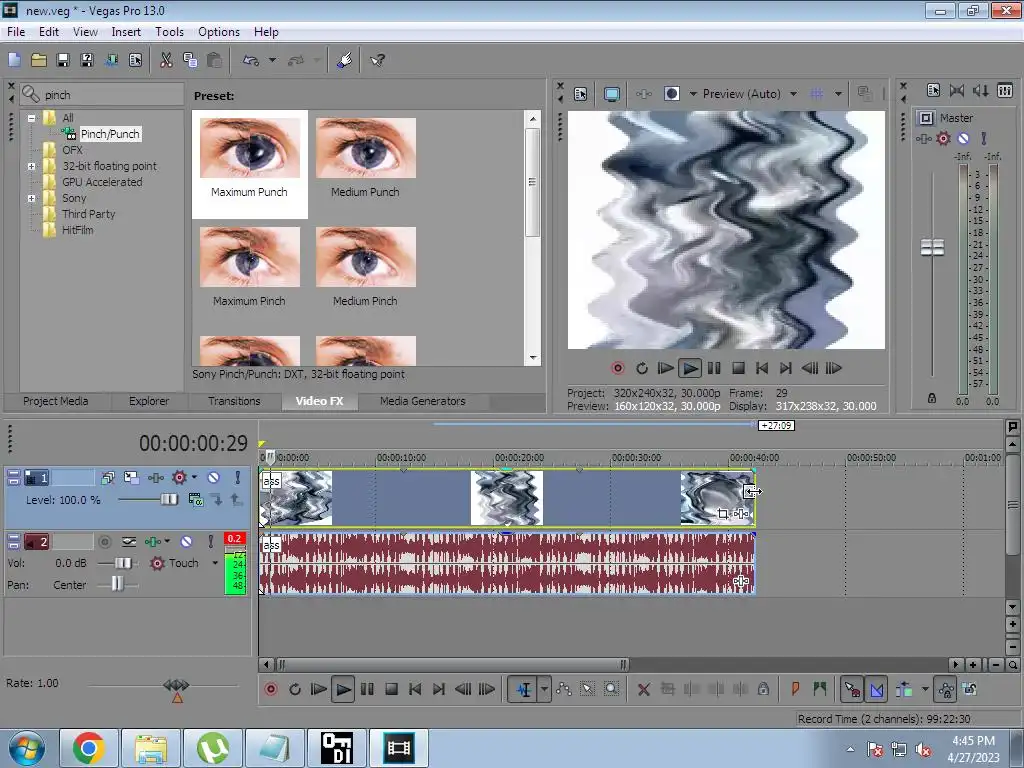Open the Insert menu
1024x768 pixels.
pos(126,32)
